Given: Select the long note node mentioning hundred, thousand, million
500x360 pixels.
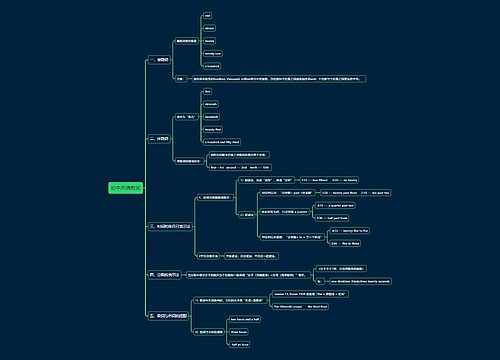Looking at the screenshot, I should [279, 79].
